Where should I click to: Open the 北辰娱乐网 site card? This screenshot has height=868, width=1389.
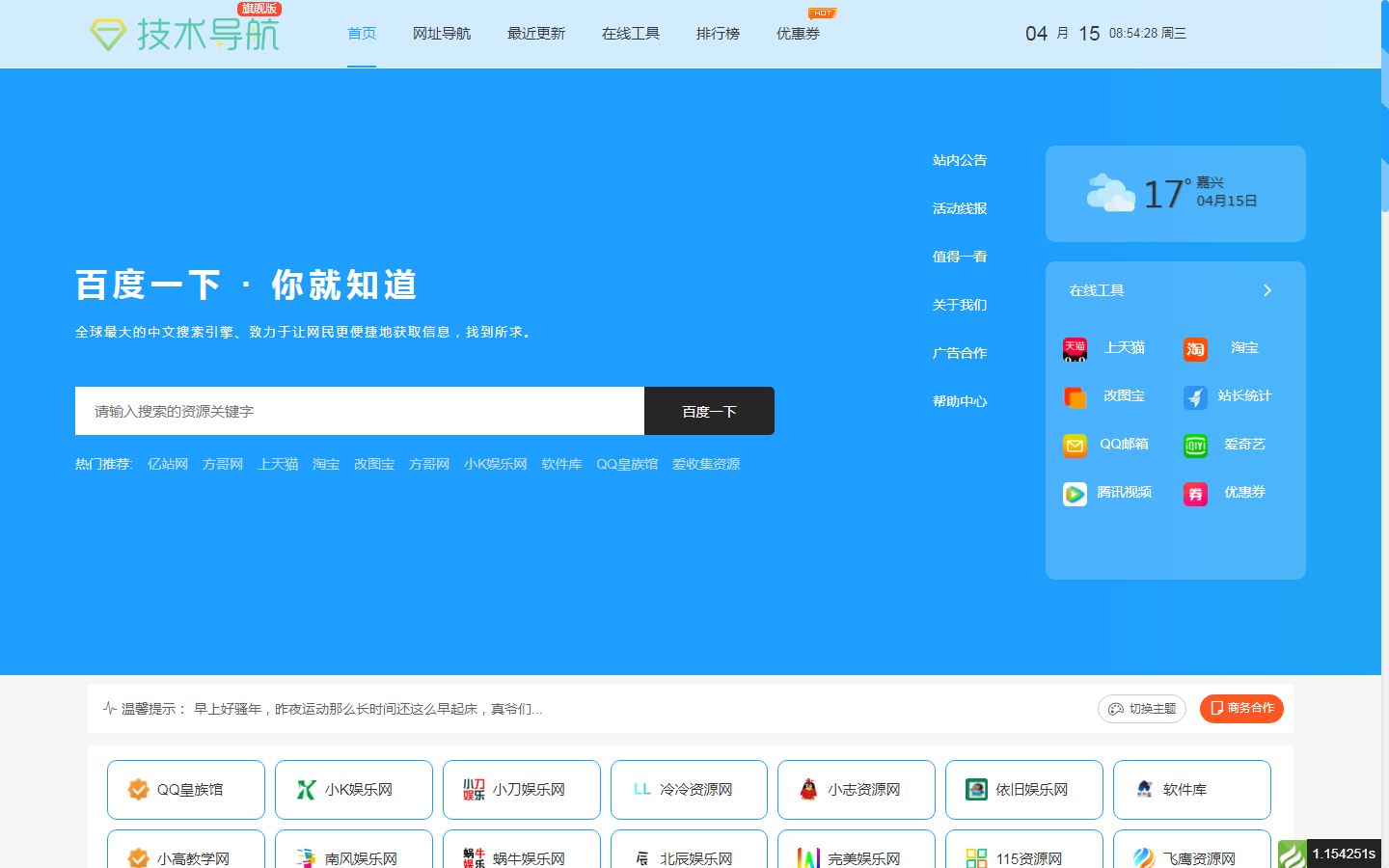(x=689, y=850)
